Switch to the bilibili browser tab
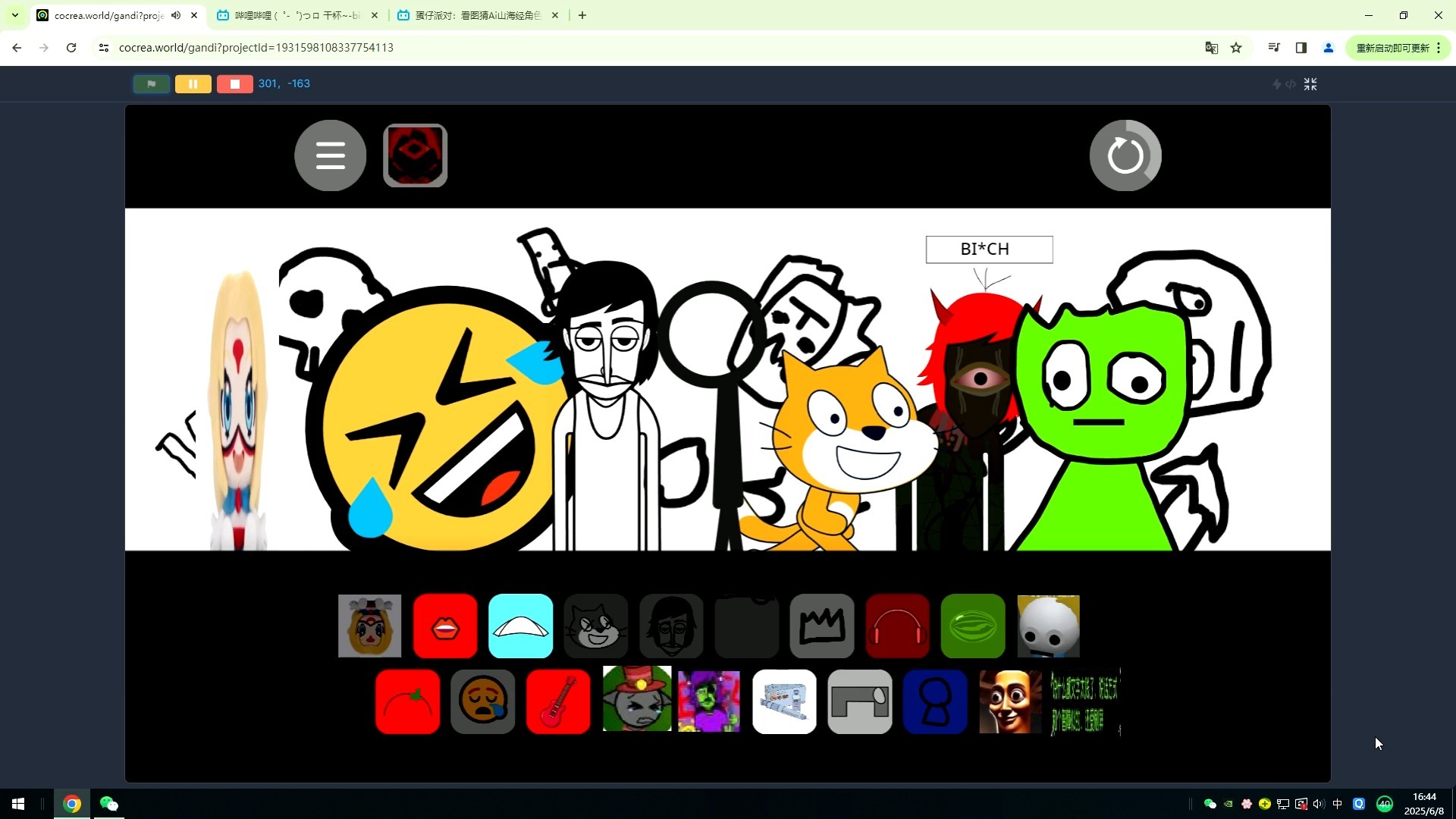The height and width of the screenshot is (819, 1456). pos(297,15)
